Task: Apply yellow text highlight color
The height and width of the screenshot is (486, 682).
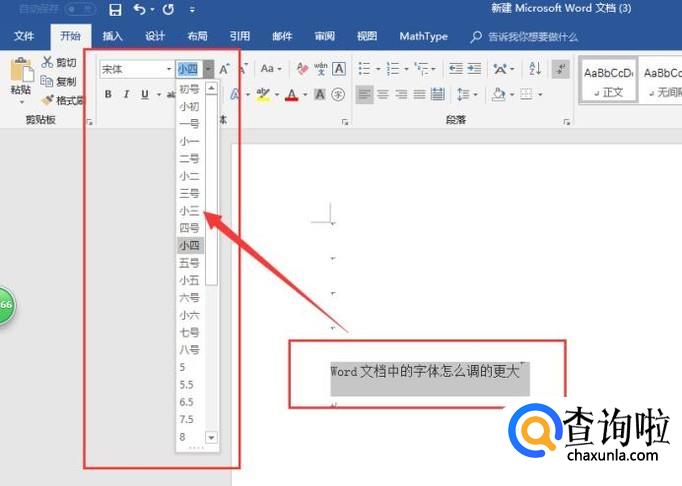Action: (x=263, y=94)
